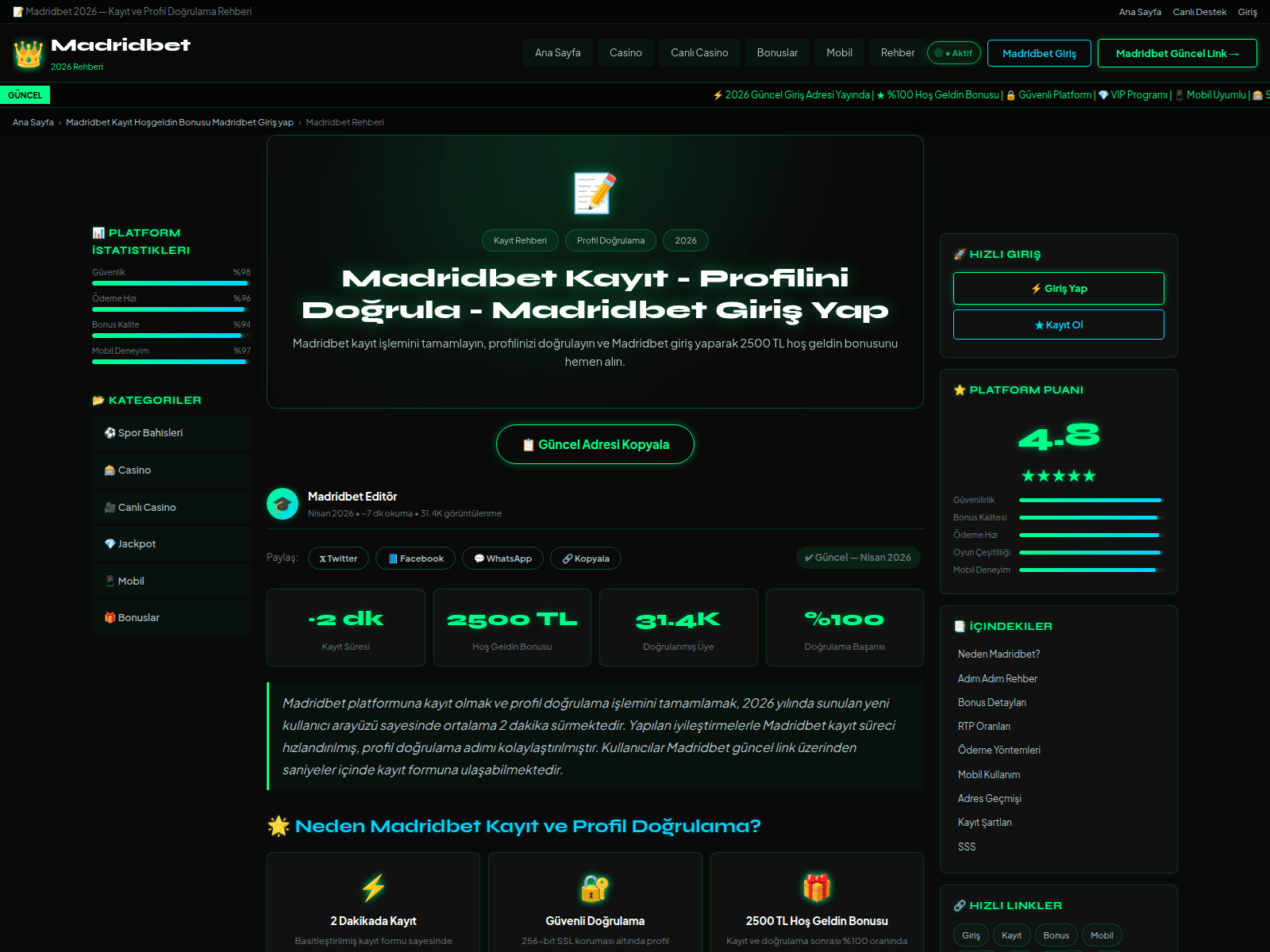Jump to SSS section
This screenshot has width=1270, height=952.
point(966,846)
